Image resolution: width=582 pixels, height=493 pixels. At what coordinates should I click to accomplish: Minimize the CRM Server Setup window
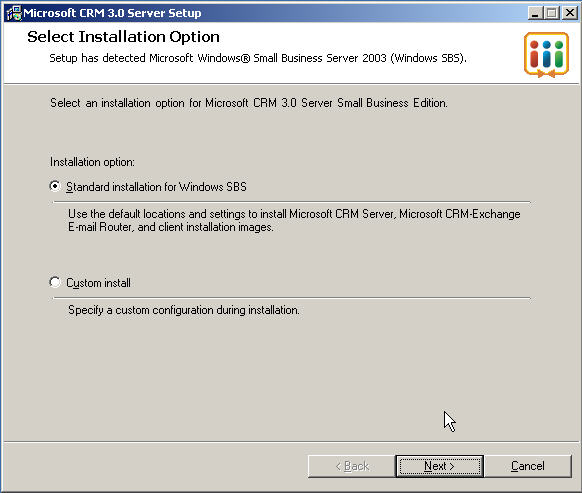tap(535, 13)
